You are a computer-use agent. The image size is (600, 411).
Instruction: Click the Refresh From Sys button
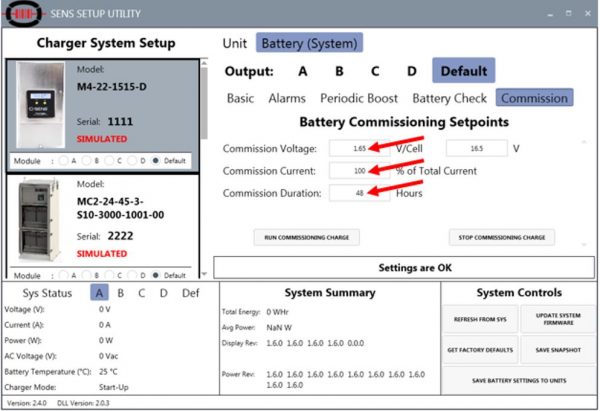pyautogui.click(x=480, y=319)
